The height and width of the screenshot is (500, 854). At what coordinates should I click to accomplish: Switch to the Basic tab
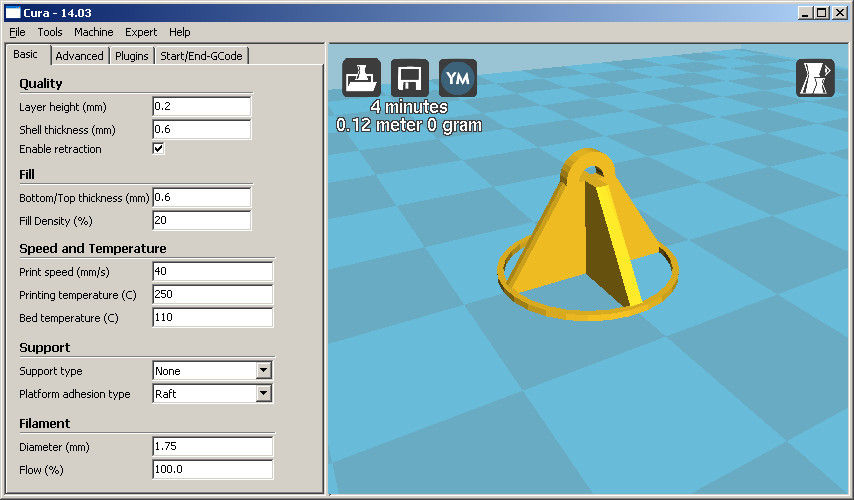click(x=26, y=54)
